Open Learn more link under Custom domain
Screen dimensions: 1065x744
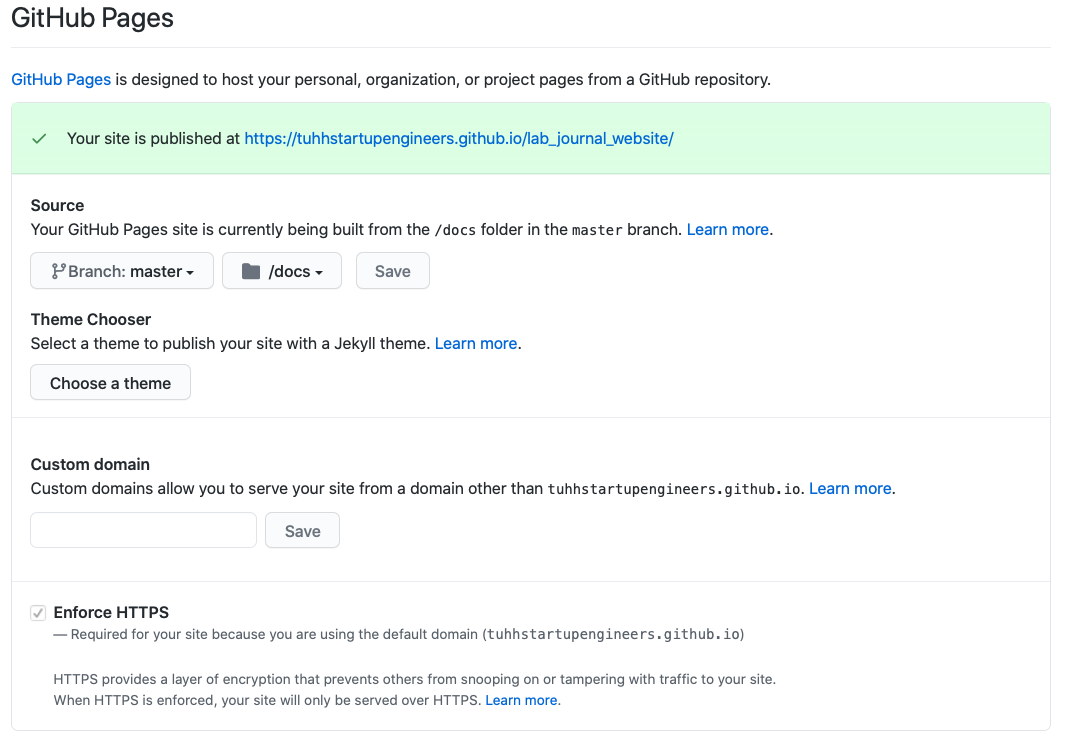pos(850,489)
